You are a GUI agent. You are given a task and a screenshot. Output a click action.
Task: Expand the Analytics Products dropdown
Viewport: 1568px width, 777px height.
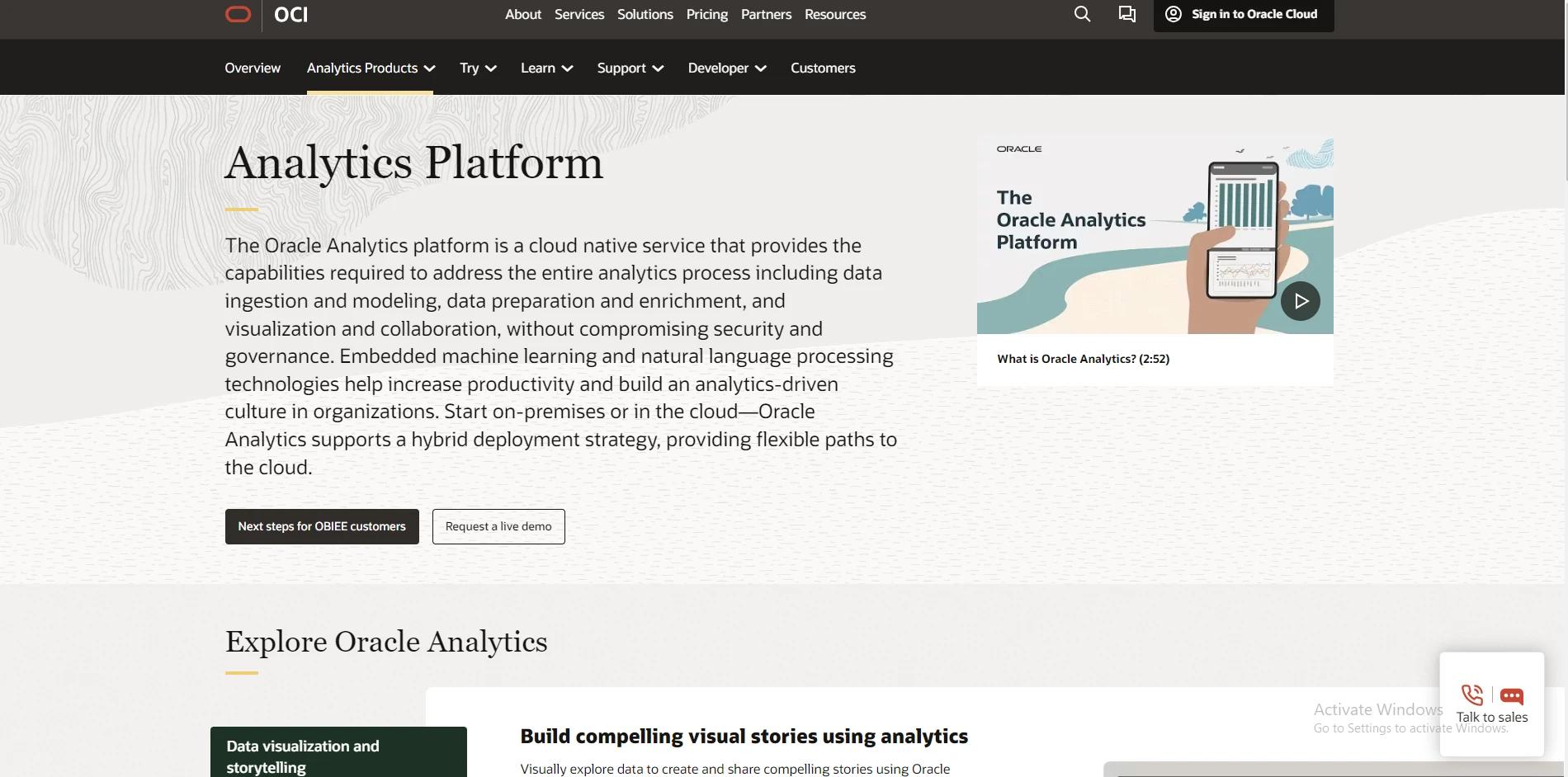click(371, 68)
